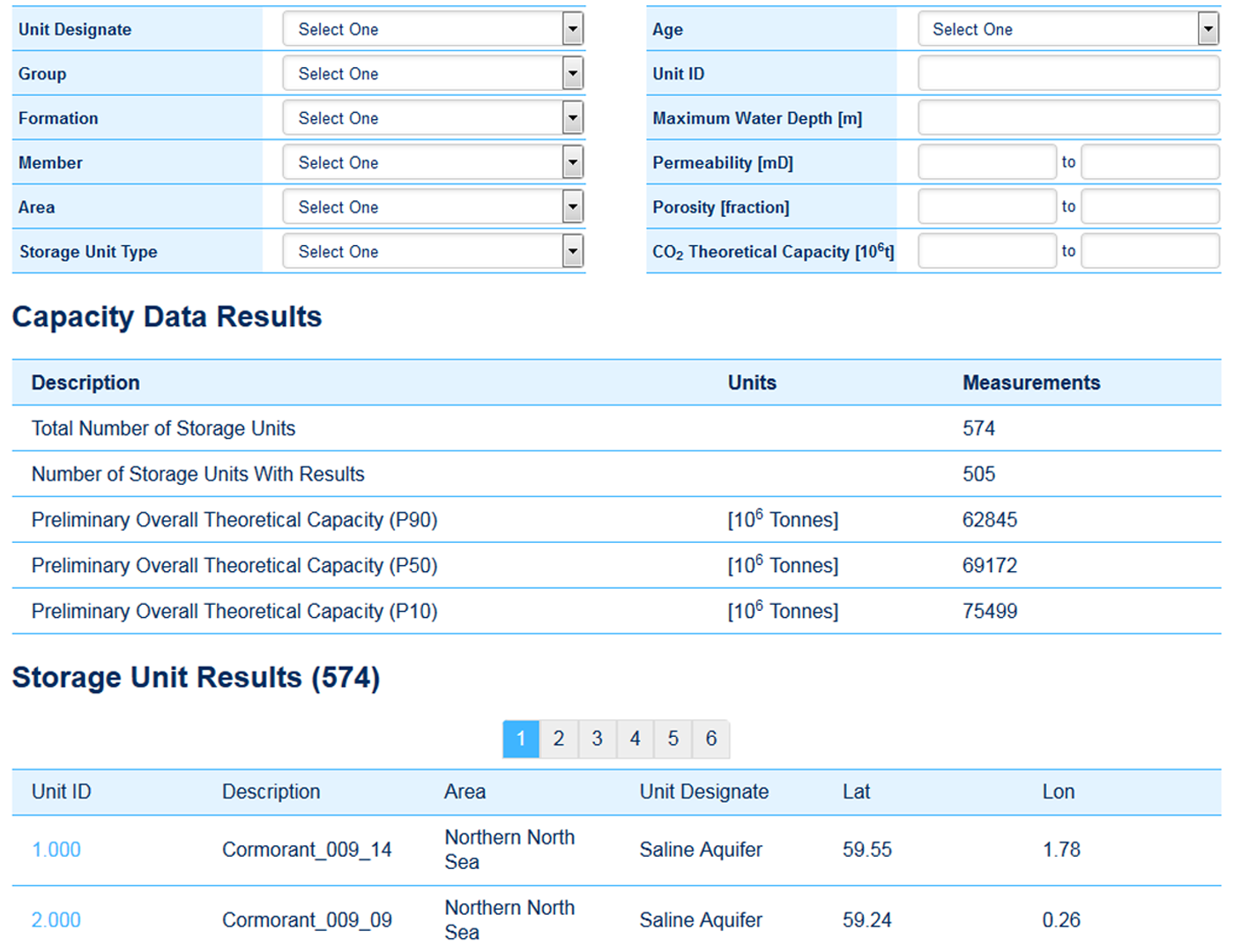Click the P10 capacity value 75499
The height and width of the screenshot is (952, 1234).
click(990, 612)
